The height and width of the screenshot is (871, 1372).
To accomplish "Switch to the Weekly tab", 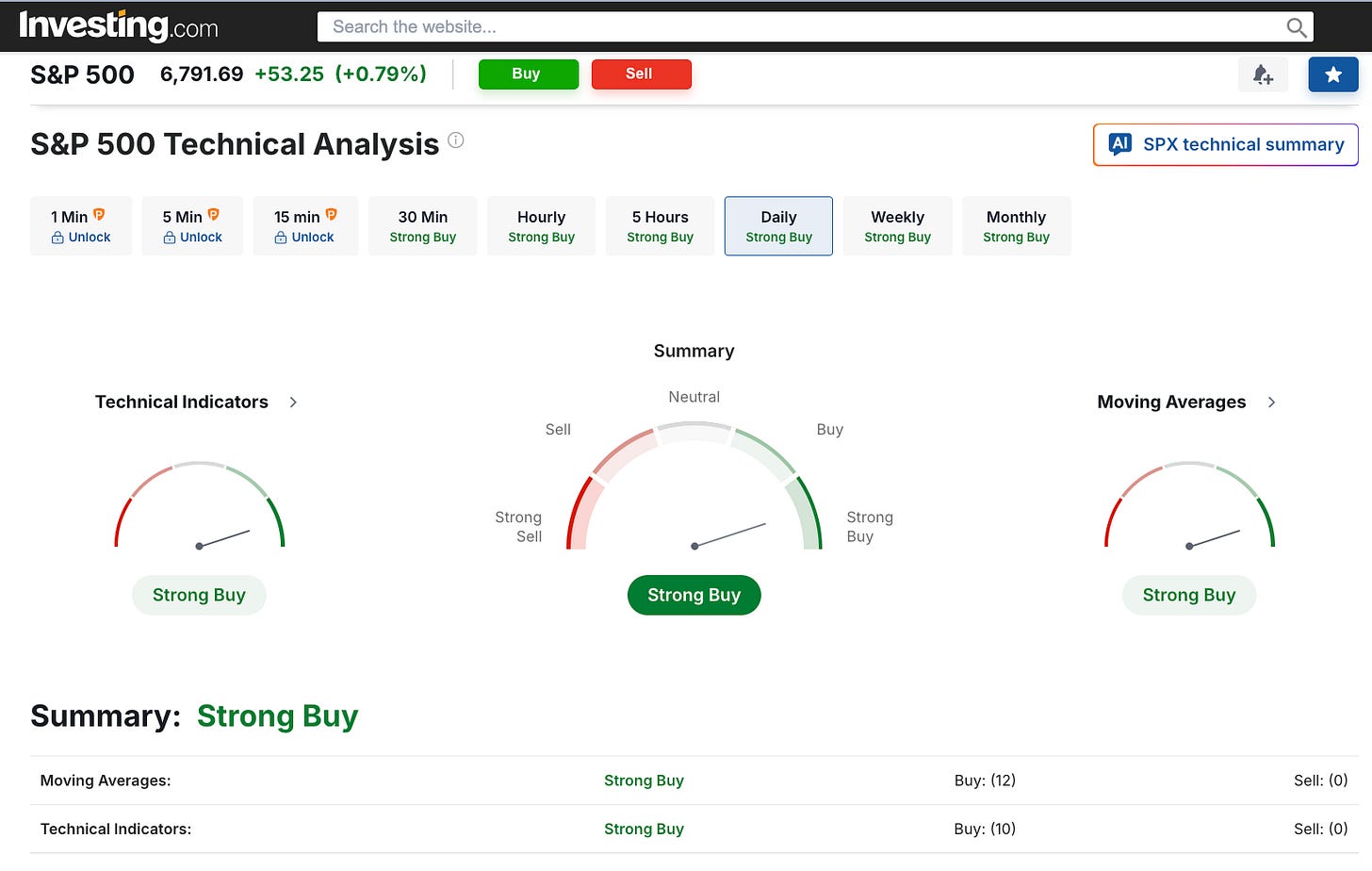I will coord(897,226).
